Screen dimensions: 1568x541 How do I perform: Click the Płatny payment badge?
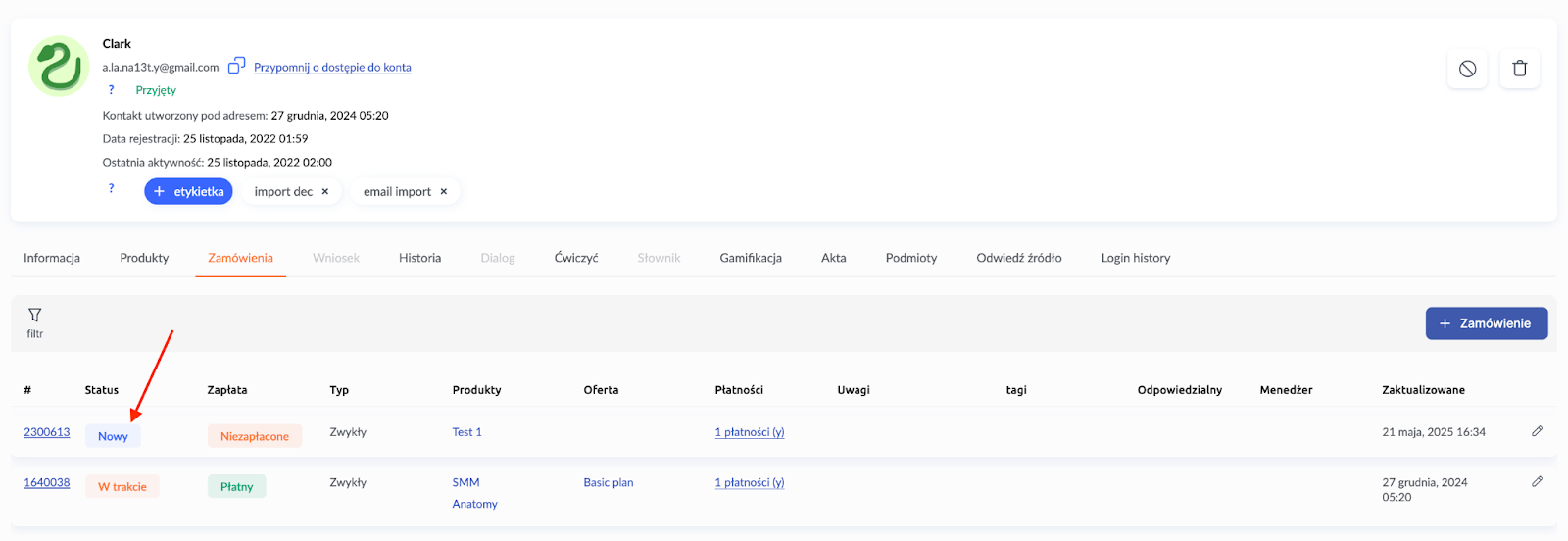(237, 486)
